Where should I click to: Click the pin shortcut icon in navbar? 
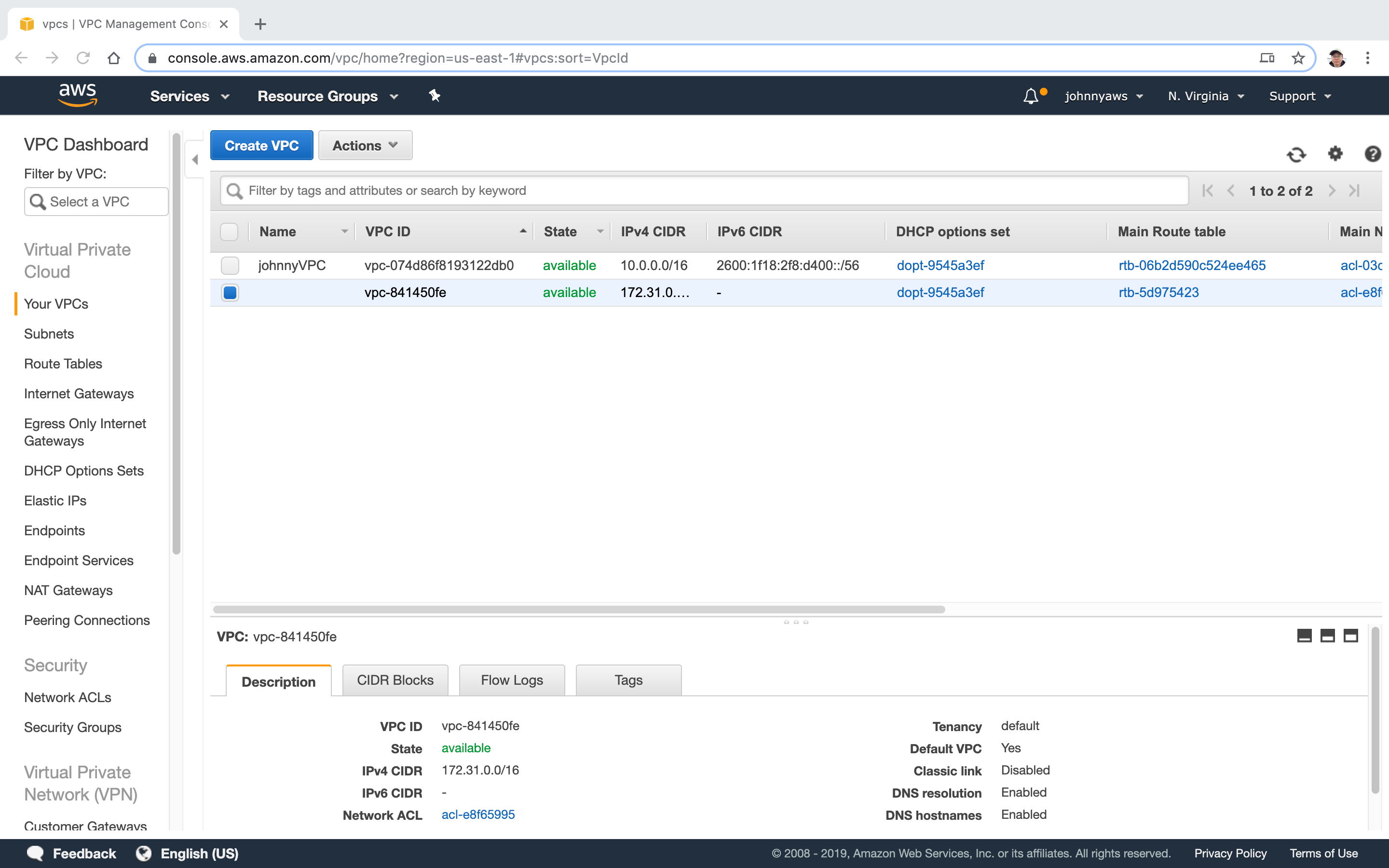click(435, 96)
